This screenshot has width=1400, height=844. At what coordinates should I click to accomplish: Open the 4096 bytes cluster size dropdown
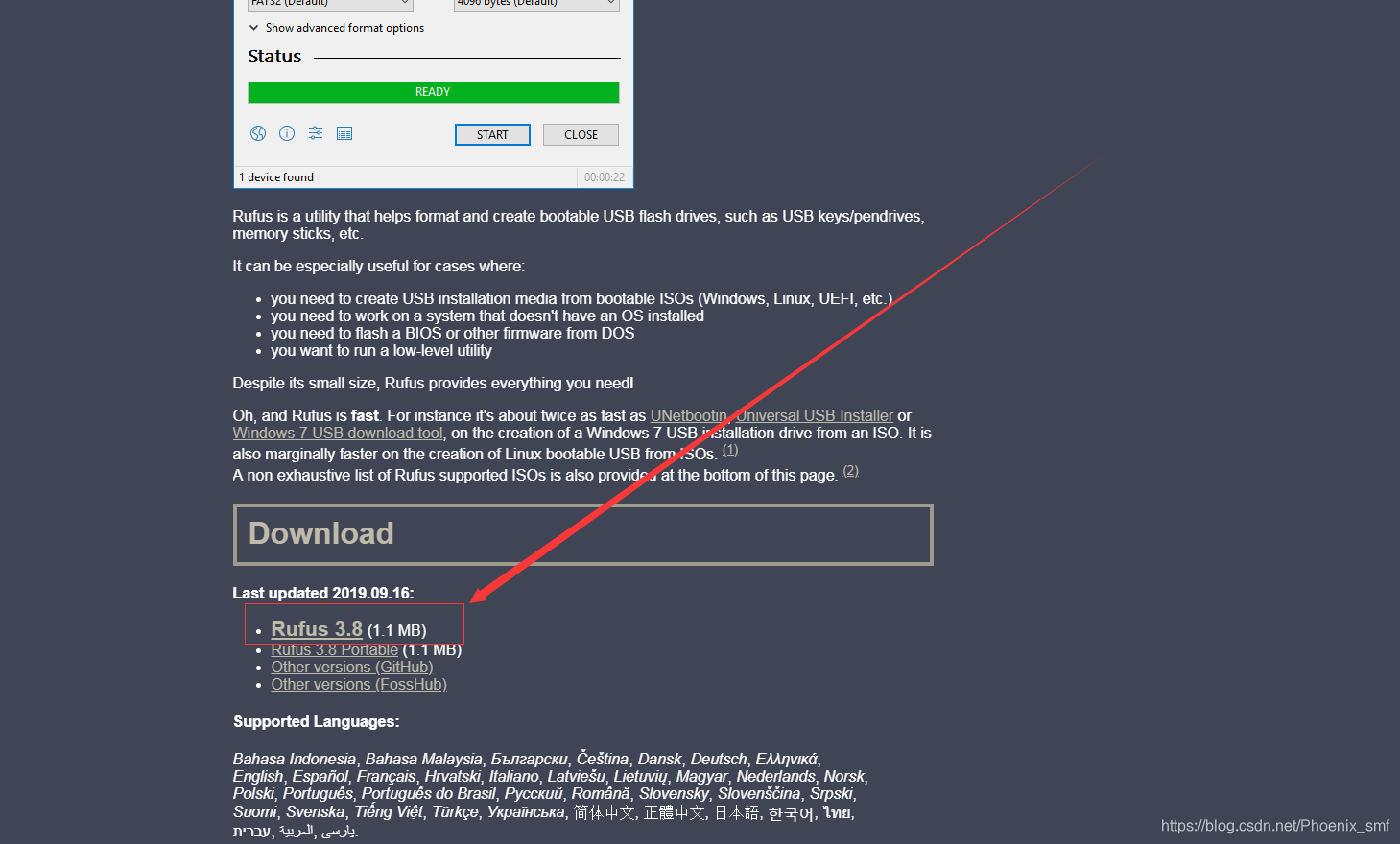[536, 4]
